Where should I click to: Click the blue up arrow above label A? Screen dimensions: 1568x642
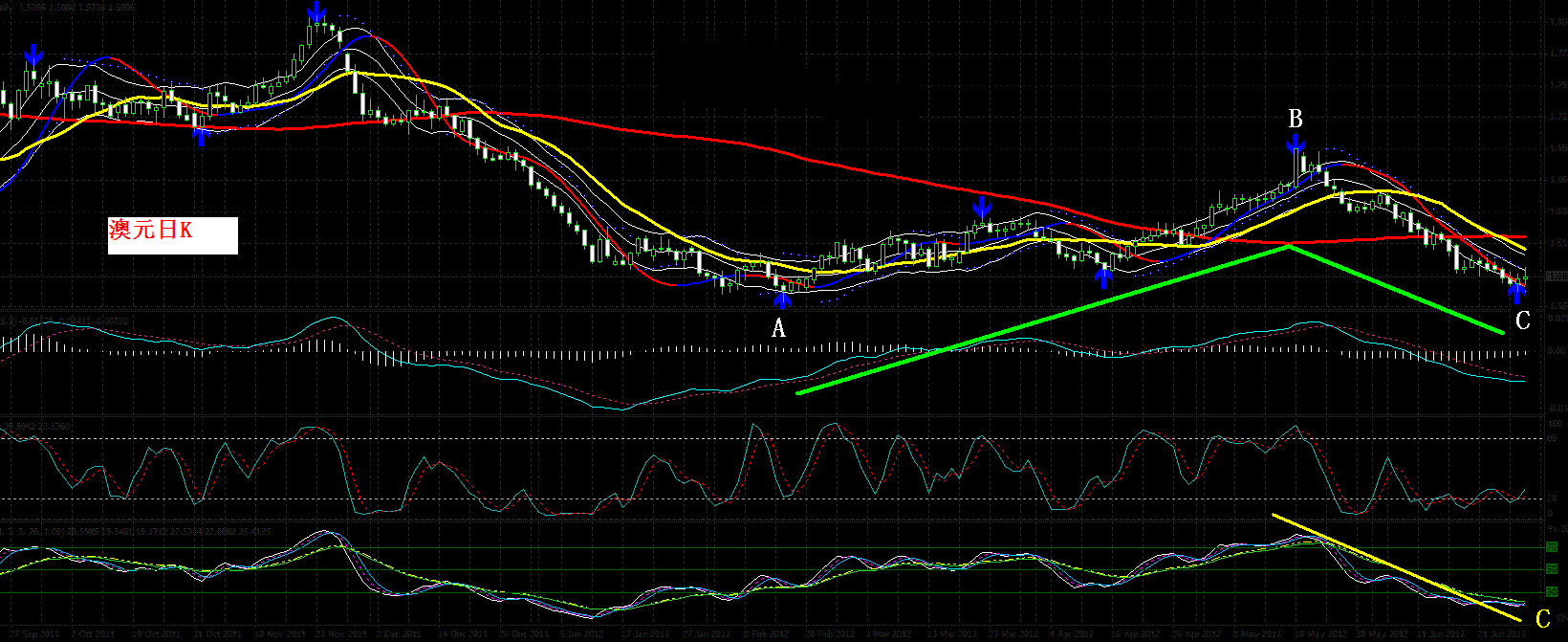[x=783, y=299]
